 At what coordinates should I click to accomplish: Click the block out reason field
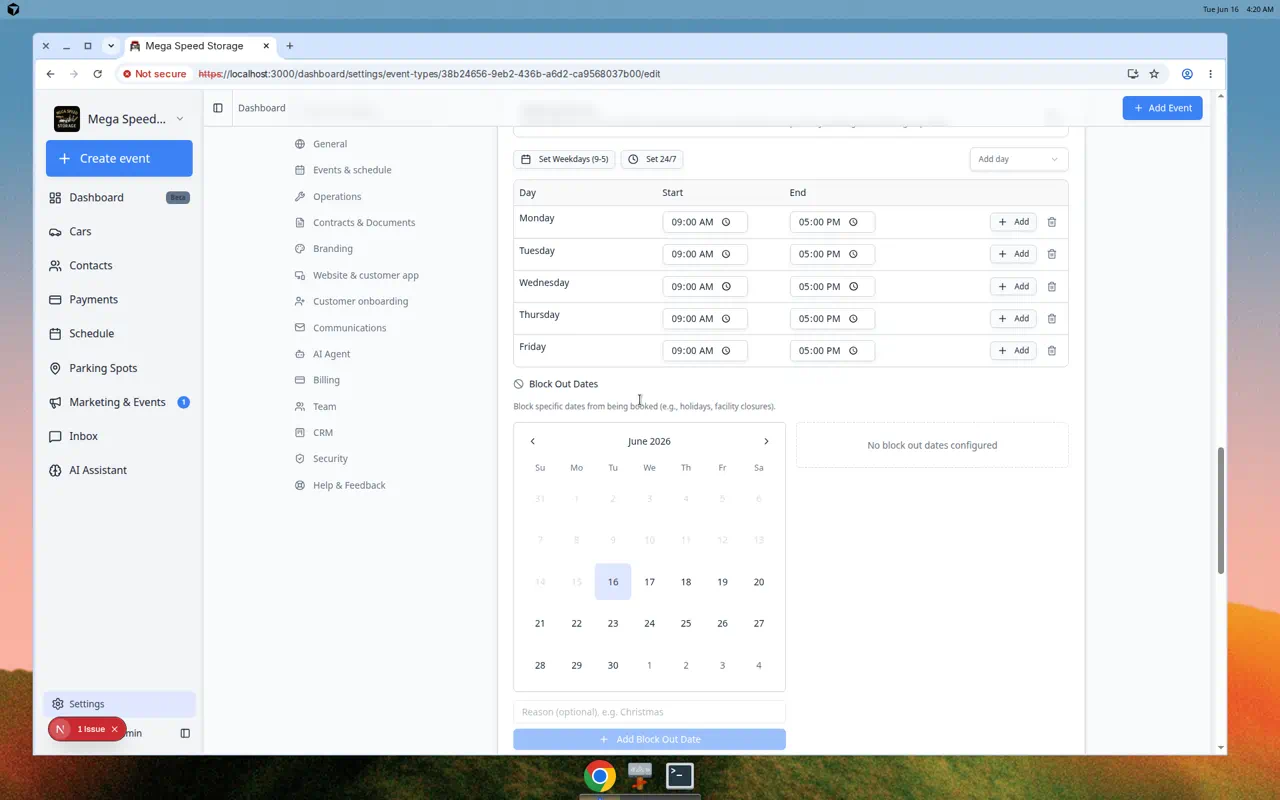tap(649, 712)
